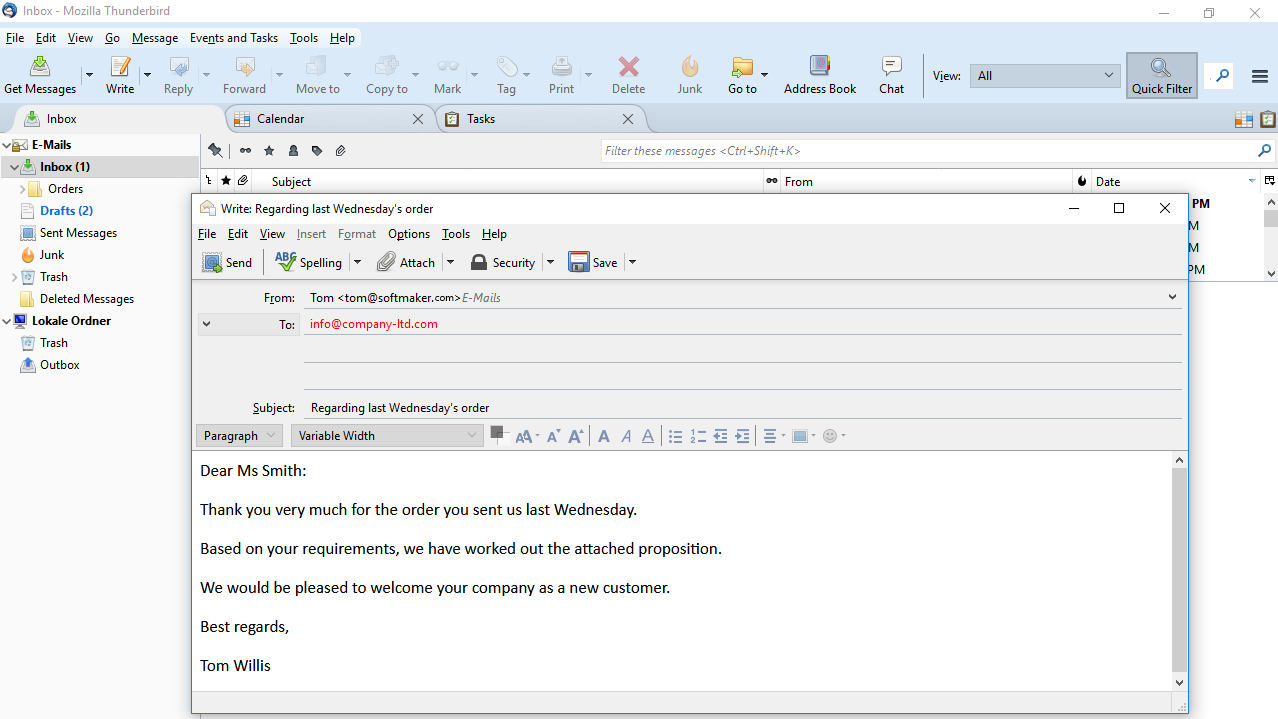Click the Write new message icon
The height and width of the screenshot is (719, 1278).
point(120,66)
